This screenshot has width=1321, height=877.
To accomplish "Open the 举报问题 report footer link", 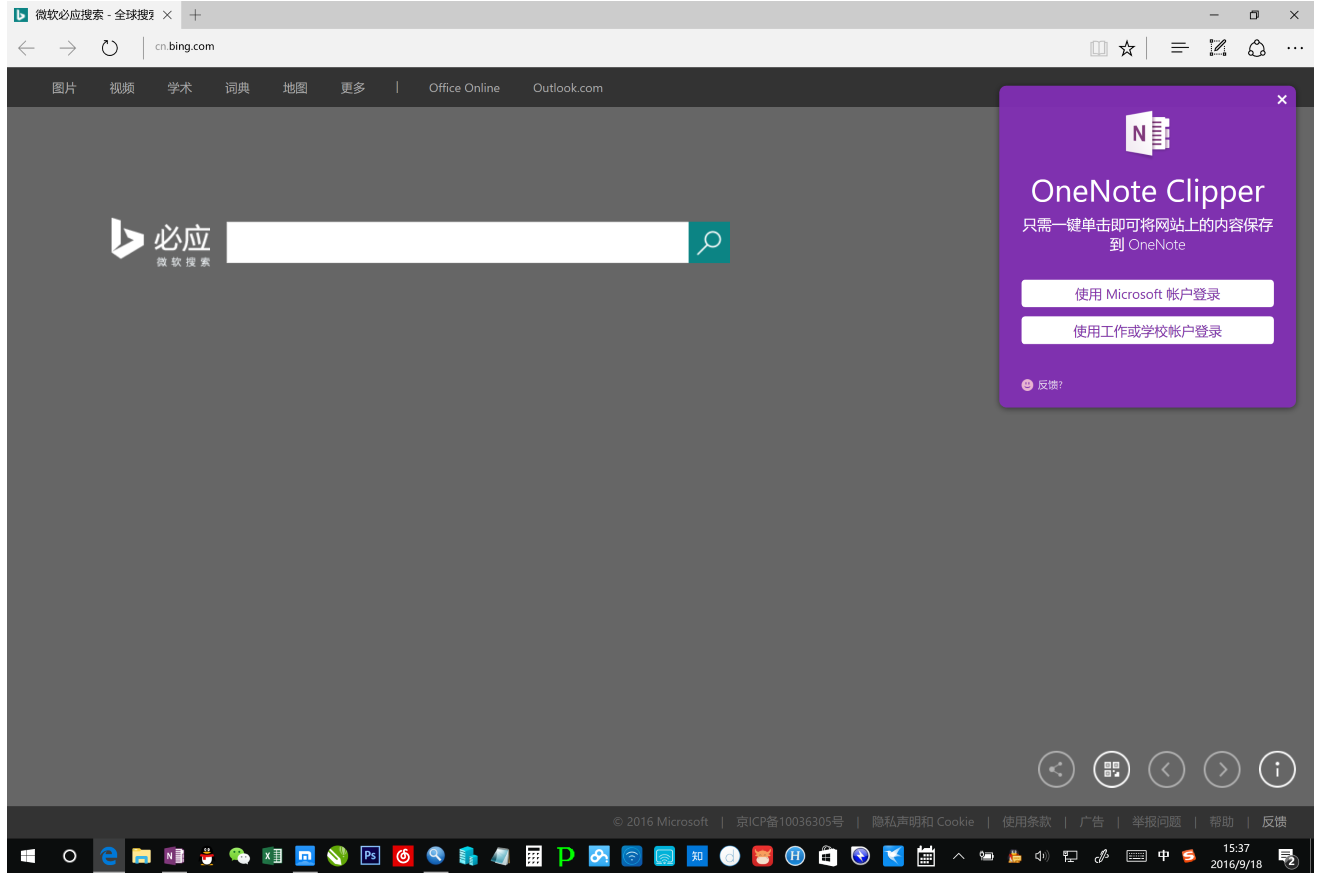I will tap(1157, 822).
